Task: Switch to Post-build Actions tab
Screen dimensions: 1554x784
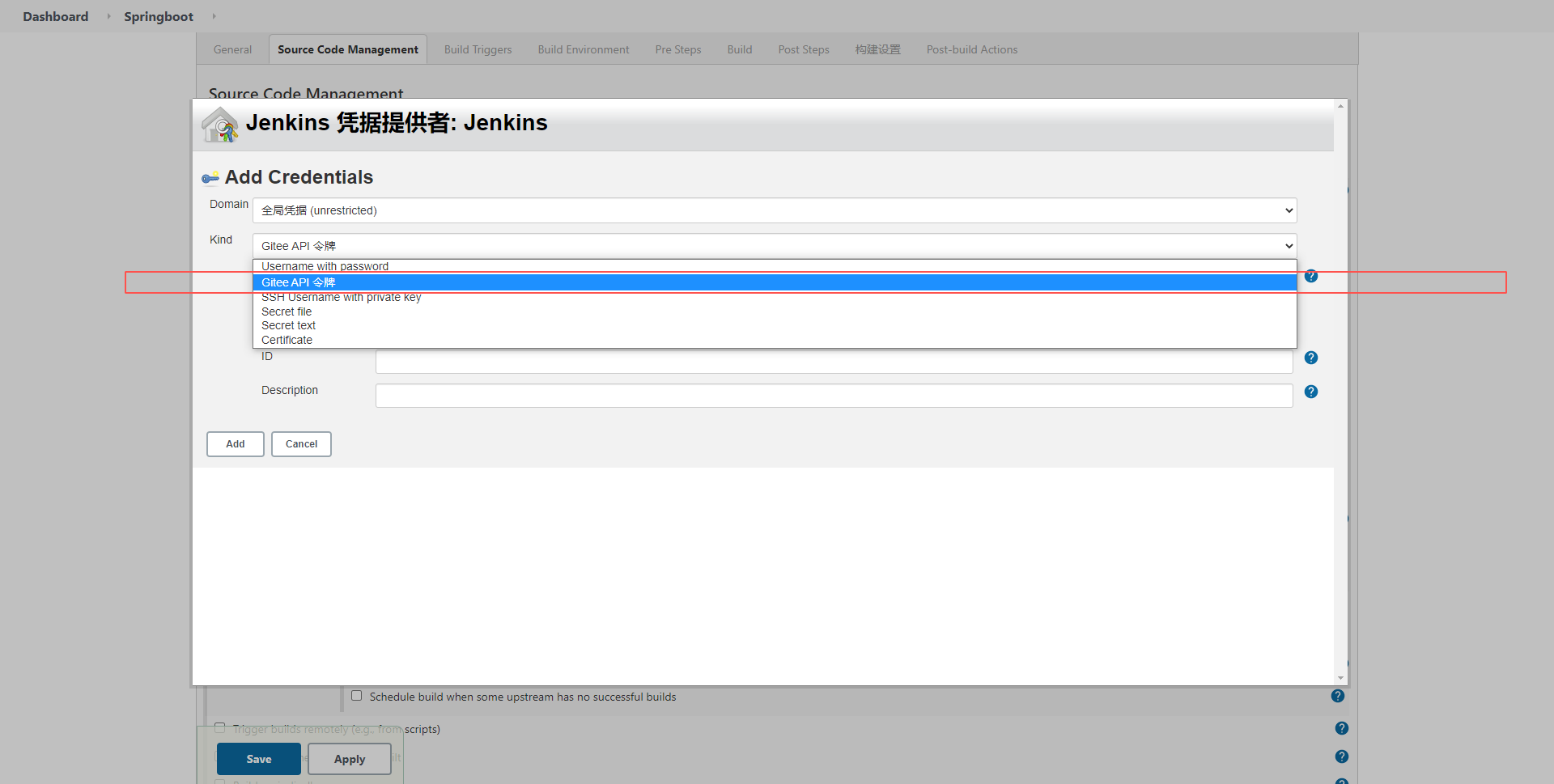Action: [972, 49]
